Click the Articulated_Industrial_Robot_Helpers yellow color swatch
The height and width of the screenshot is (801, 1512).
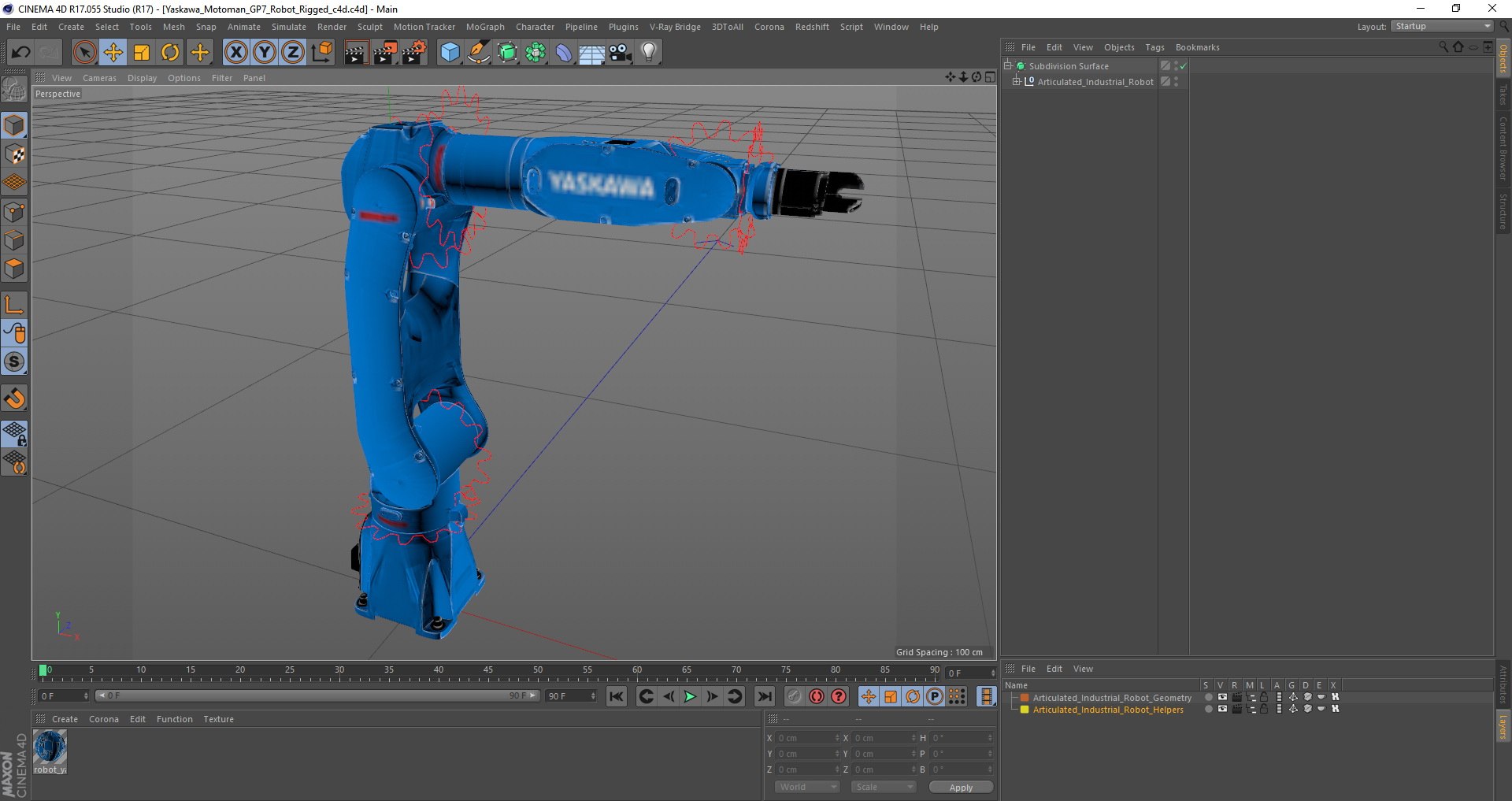coord(1025,710)
